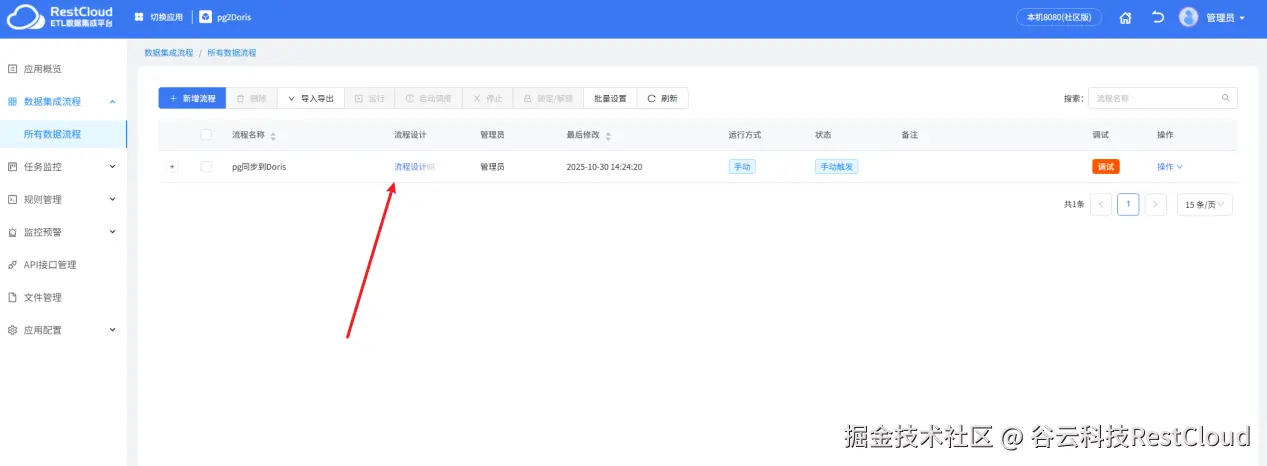Click the 新增流程 button
Viewport: 1267px width, 466px height.
pyautogui.click(x=192, y=98)
